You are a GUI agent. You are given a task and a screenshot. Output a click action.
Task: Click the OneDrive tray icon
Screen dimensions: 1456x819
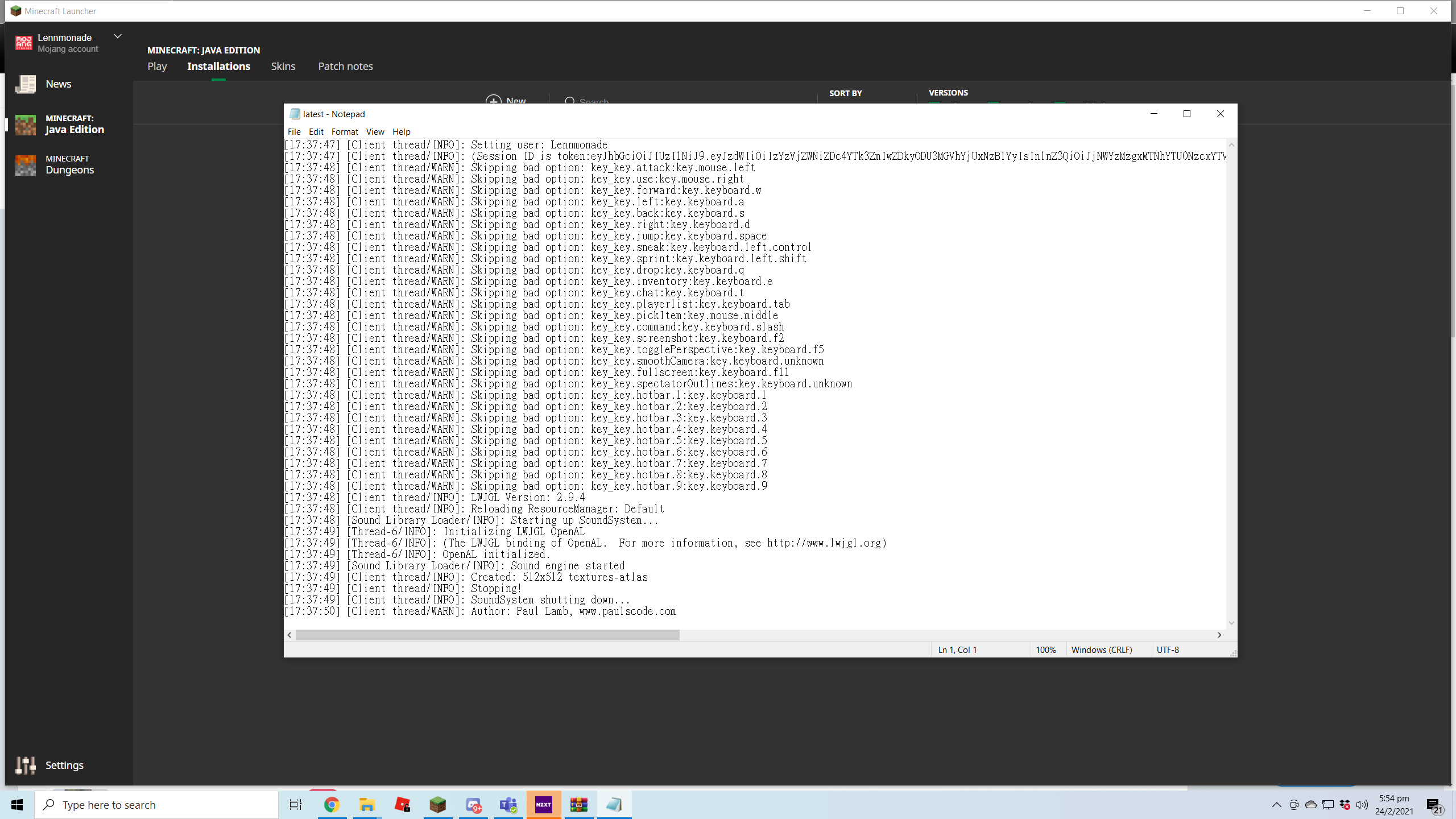[1311, 805]
